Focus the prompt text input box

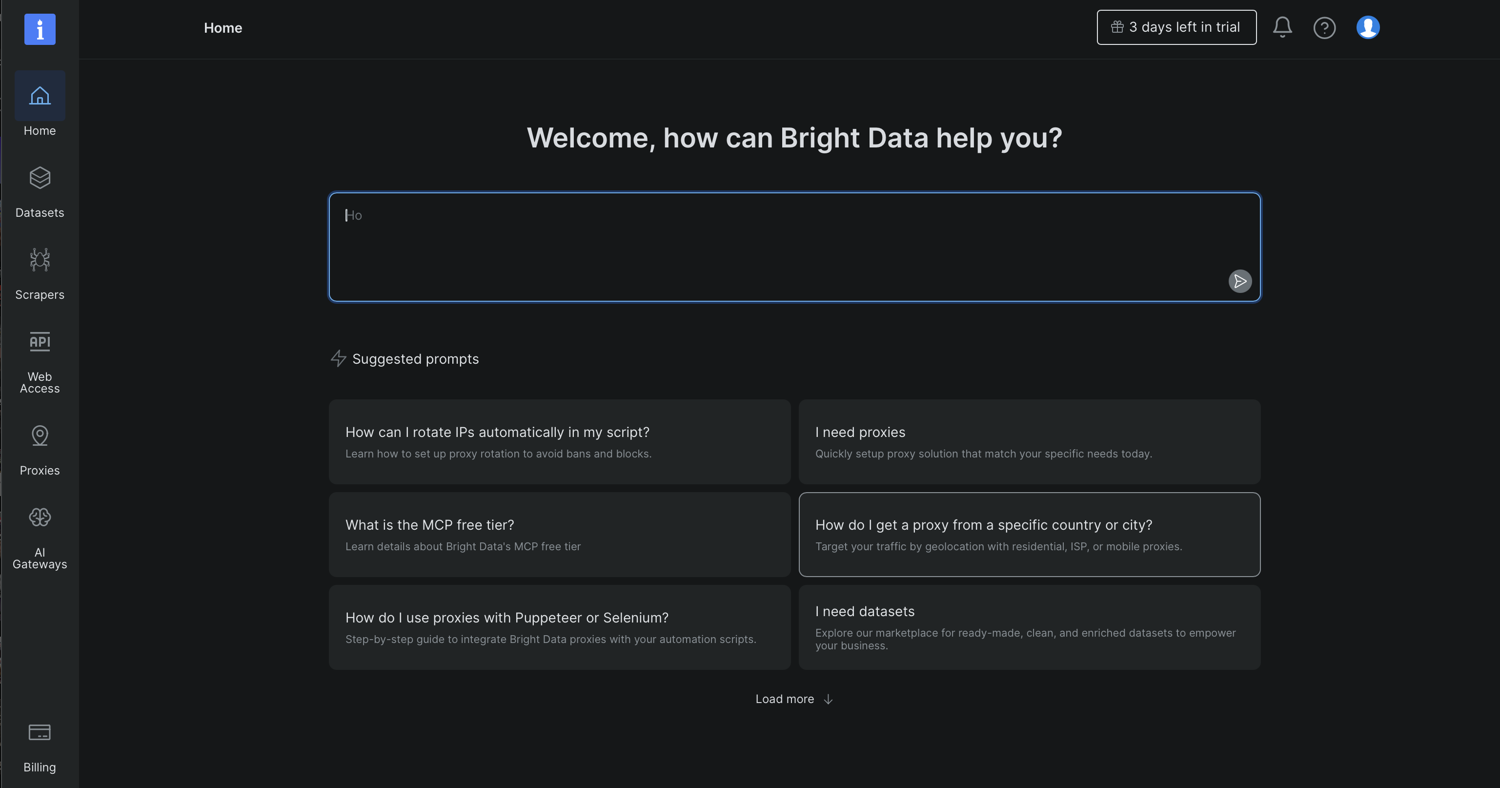coord(794,247)
